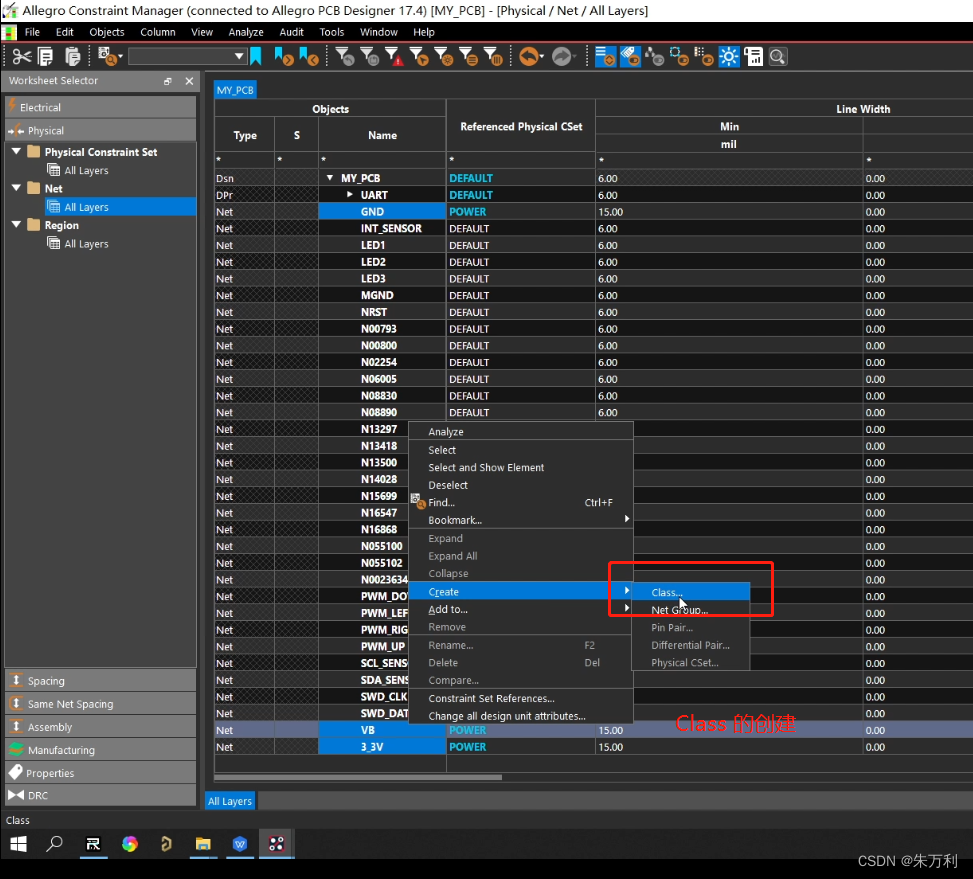
Task: Undock the Worksheet Selector panel
Action: [x=168, y=81]
